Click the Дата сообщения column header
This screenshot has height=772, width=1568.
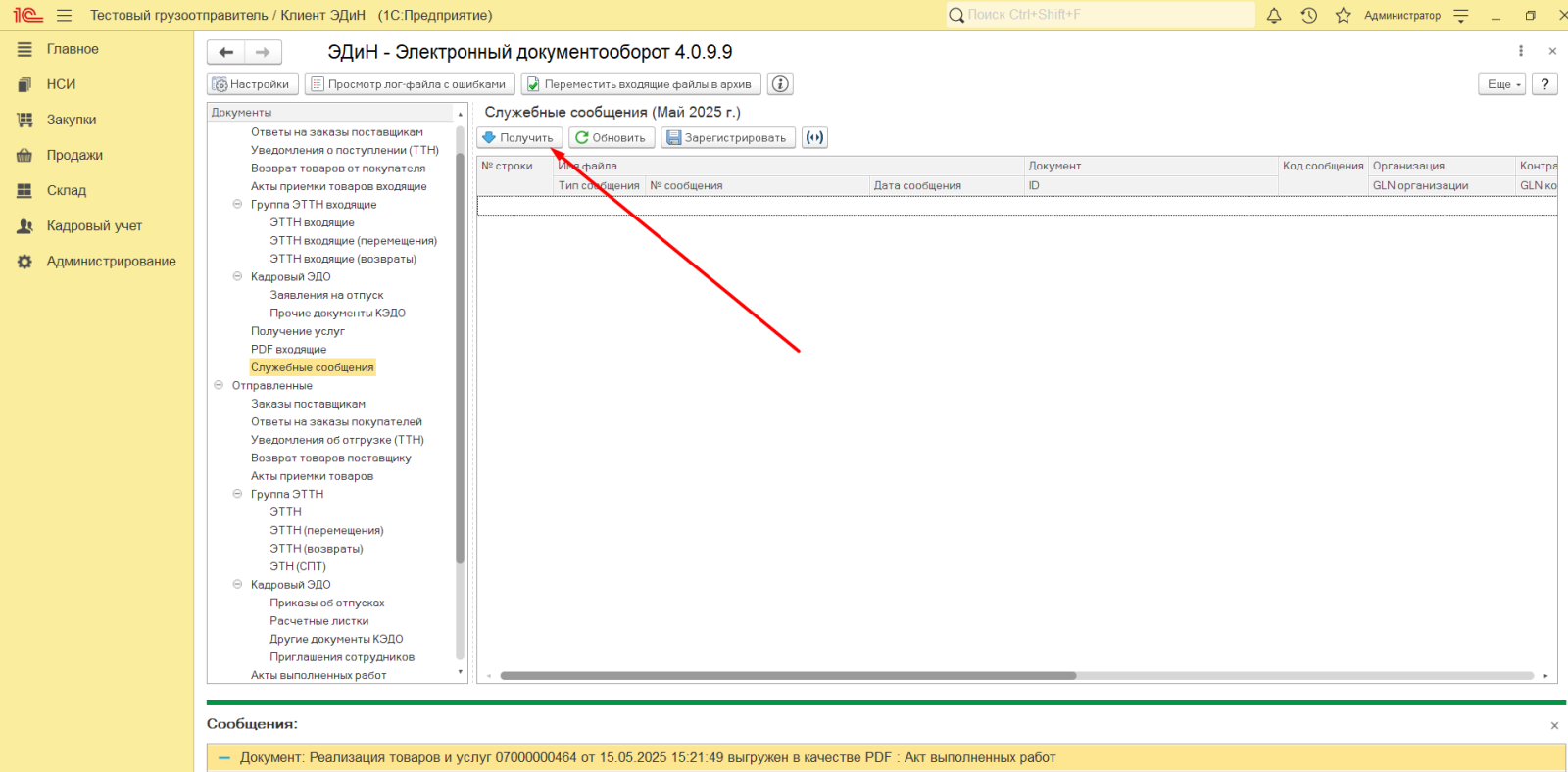947,185
